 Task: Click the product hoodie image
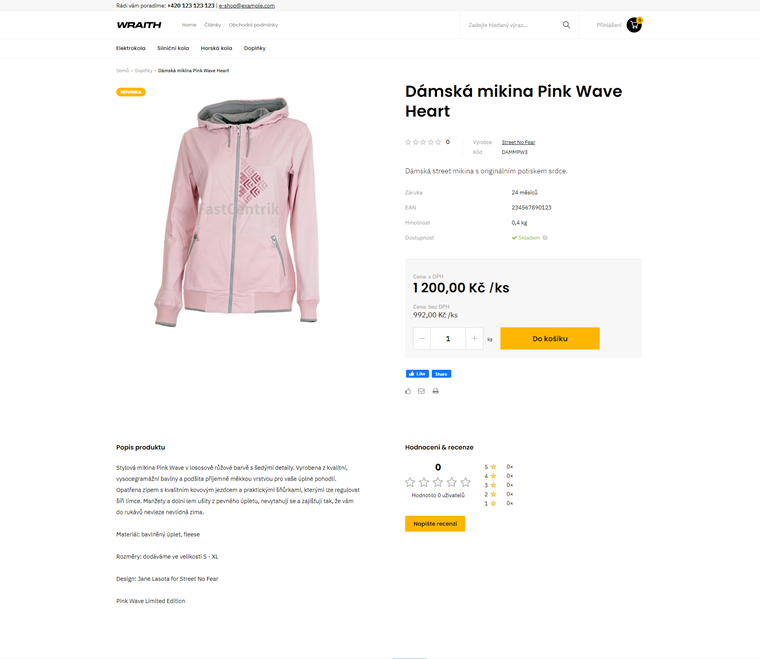coord(237,211)
